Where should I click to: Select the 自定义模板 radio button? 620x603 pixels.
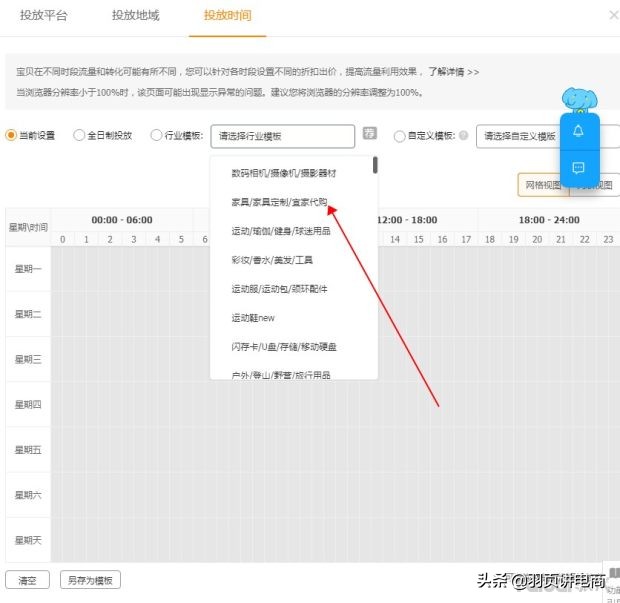pyautogui.click(x=399, y=136)
